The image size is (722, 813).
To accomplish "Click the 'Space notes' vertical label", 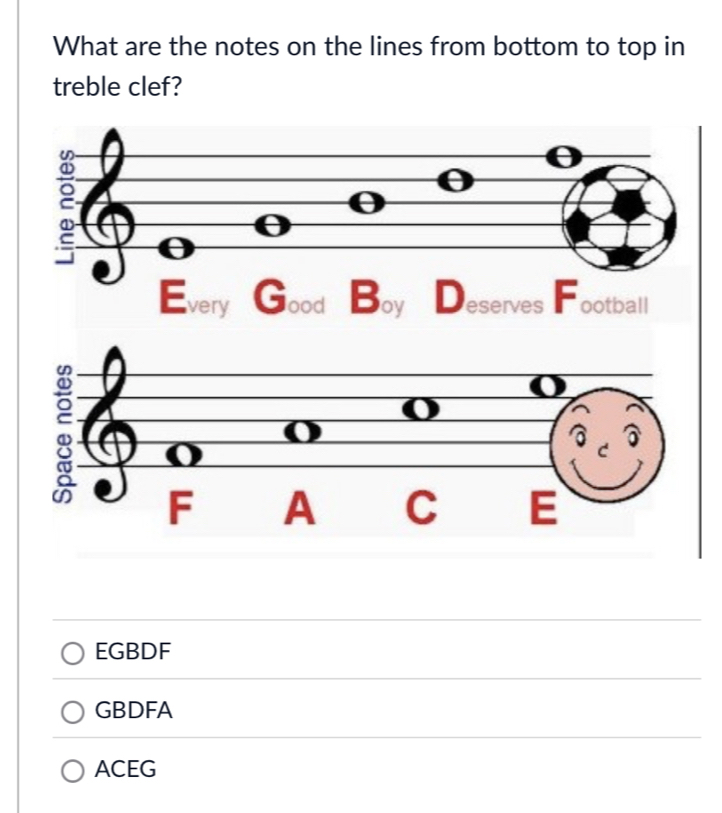I will tap(66, 423).
